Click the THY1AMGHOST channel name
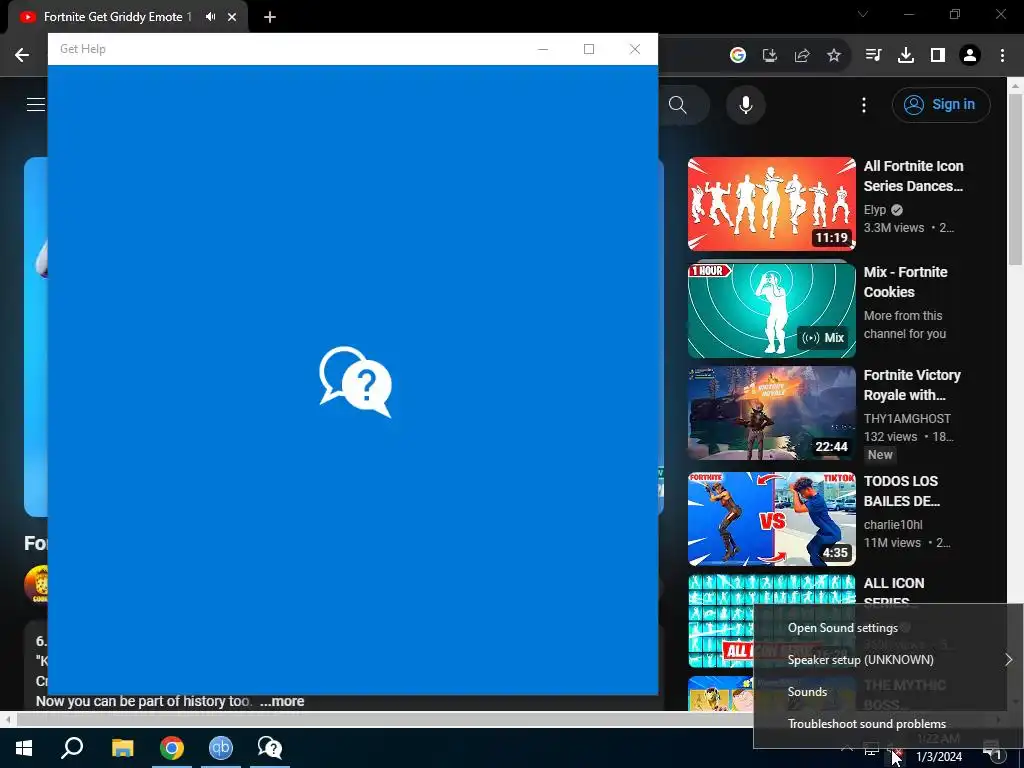 pyautogui.click(x=907, y=419)
